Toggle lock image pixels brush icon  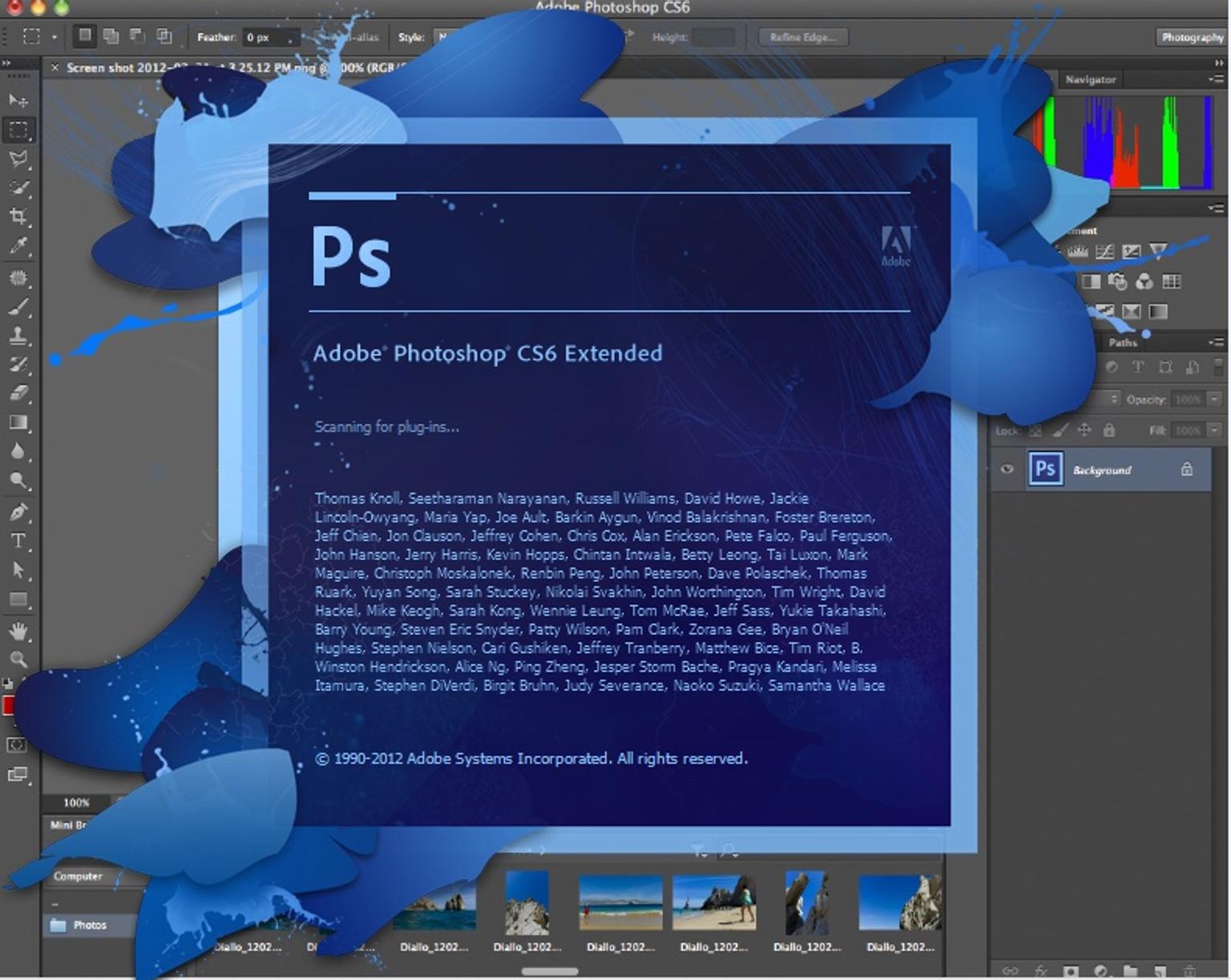click(1059, 430)
